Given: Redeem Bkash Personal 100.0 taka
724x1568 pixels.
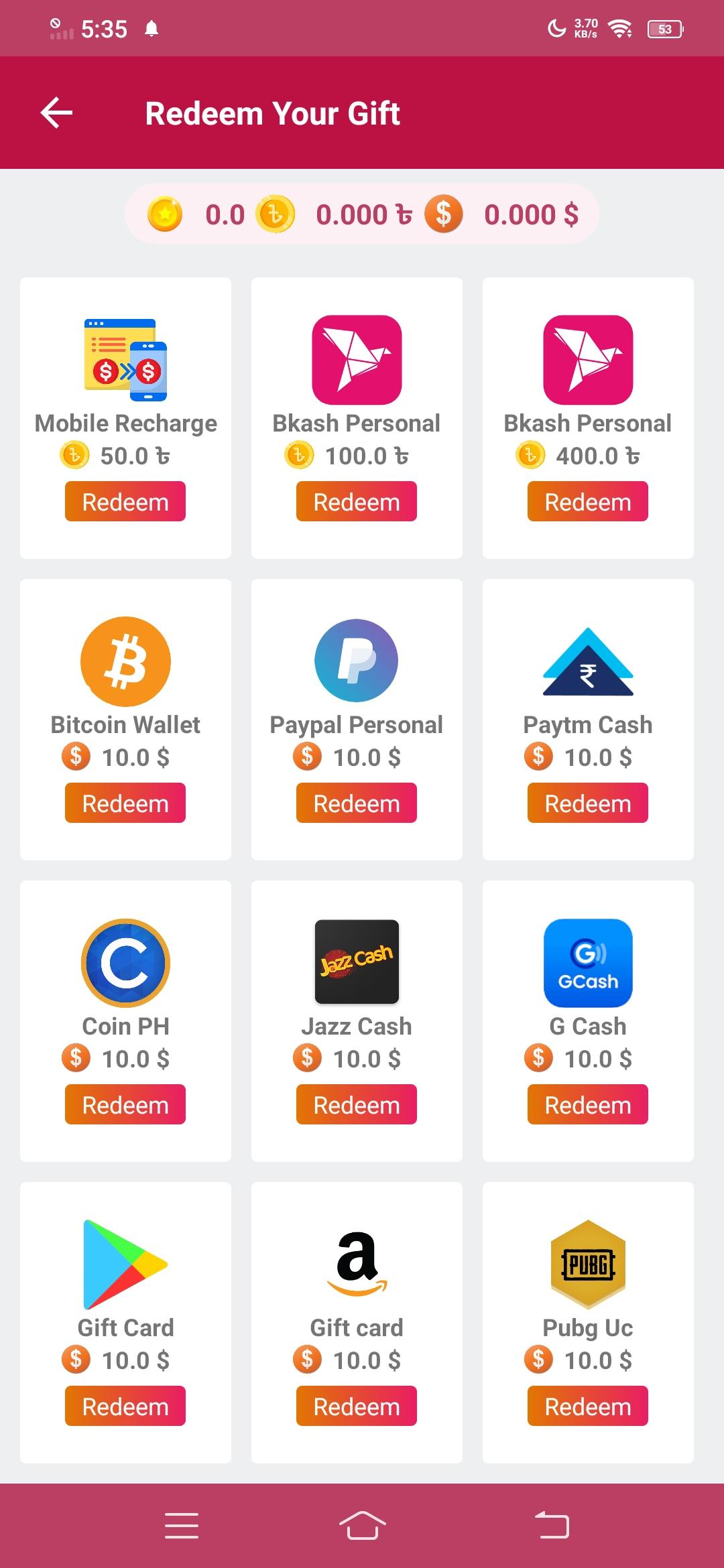Looking at the screenshot, I should 357,501.
